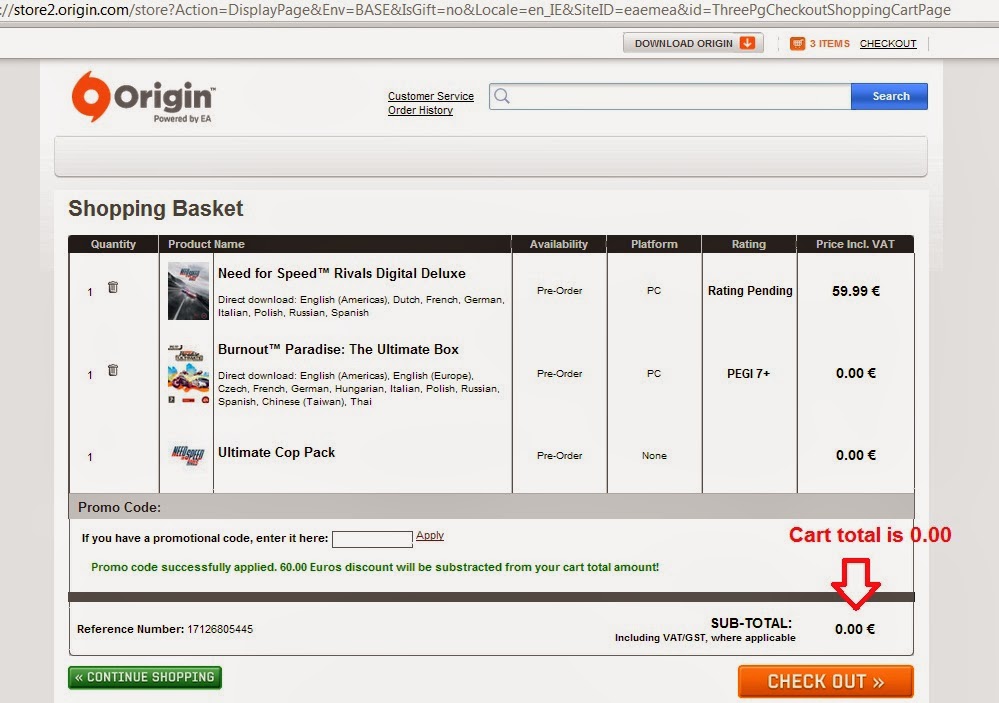Click the magnifier icon in the search box
This screenshot has width=999, height=703.
pyautogui.click(x=502, y=96)
